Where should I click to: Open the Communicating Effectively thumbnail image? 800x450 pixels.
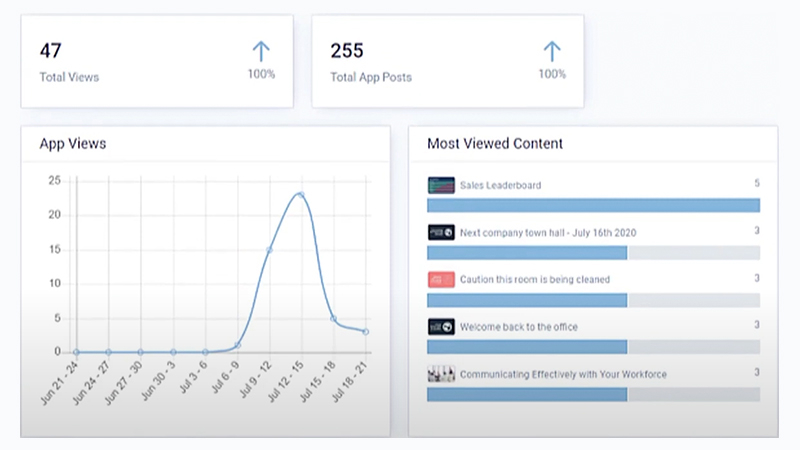coord(441,374)
